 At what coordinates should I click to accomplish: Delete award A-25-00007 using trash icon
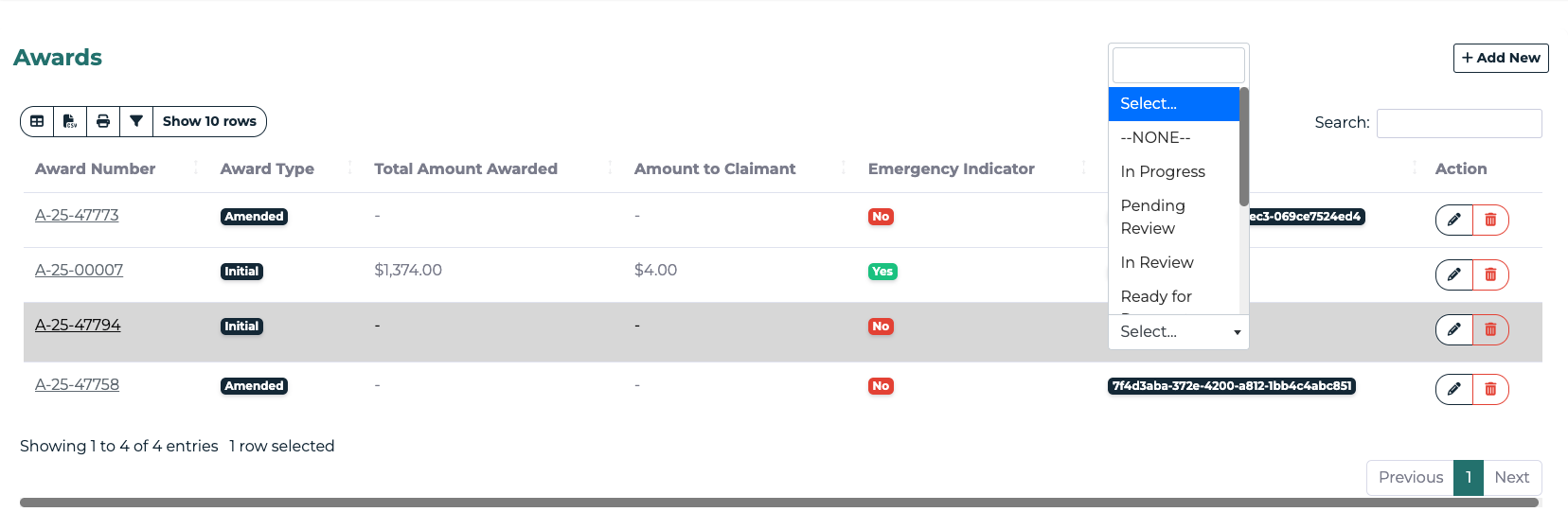(x=1490, y=274)
